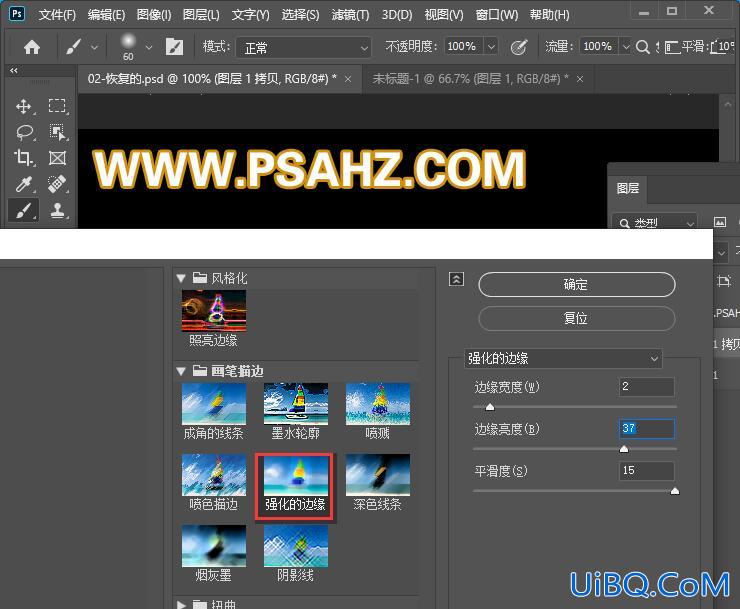Viewport: 740px width, 609px height.
Task: Open the brush tool preset picker
Action: [81, 47]
